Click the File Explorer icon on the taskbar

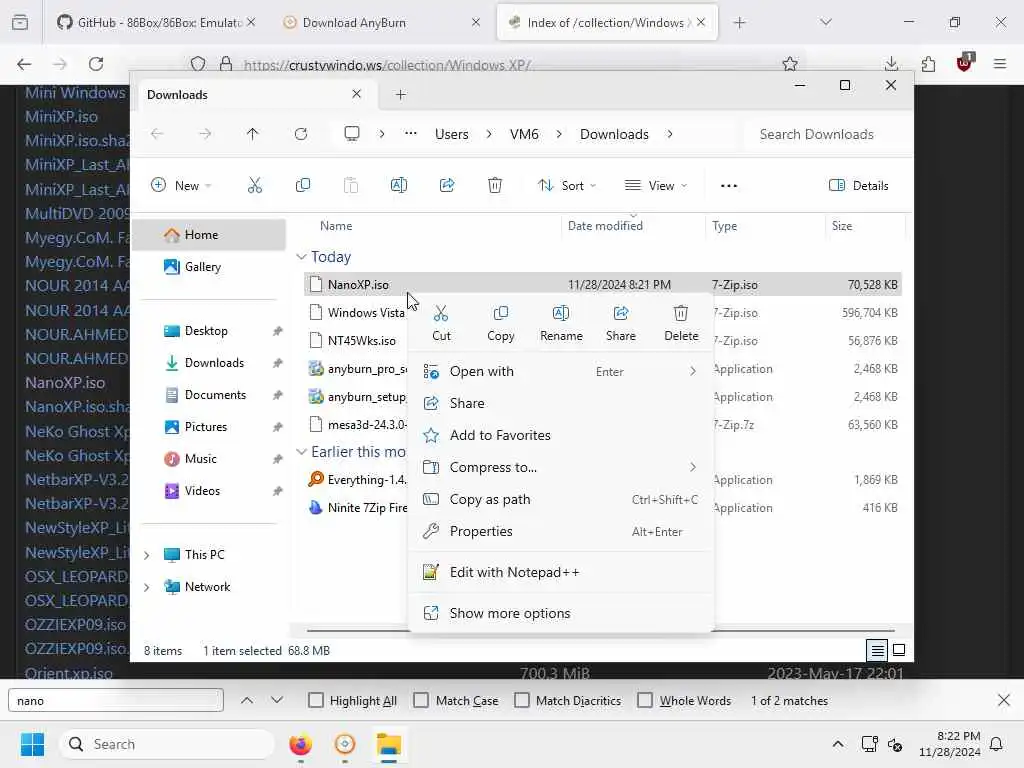(389, 744)
